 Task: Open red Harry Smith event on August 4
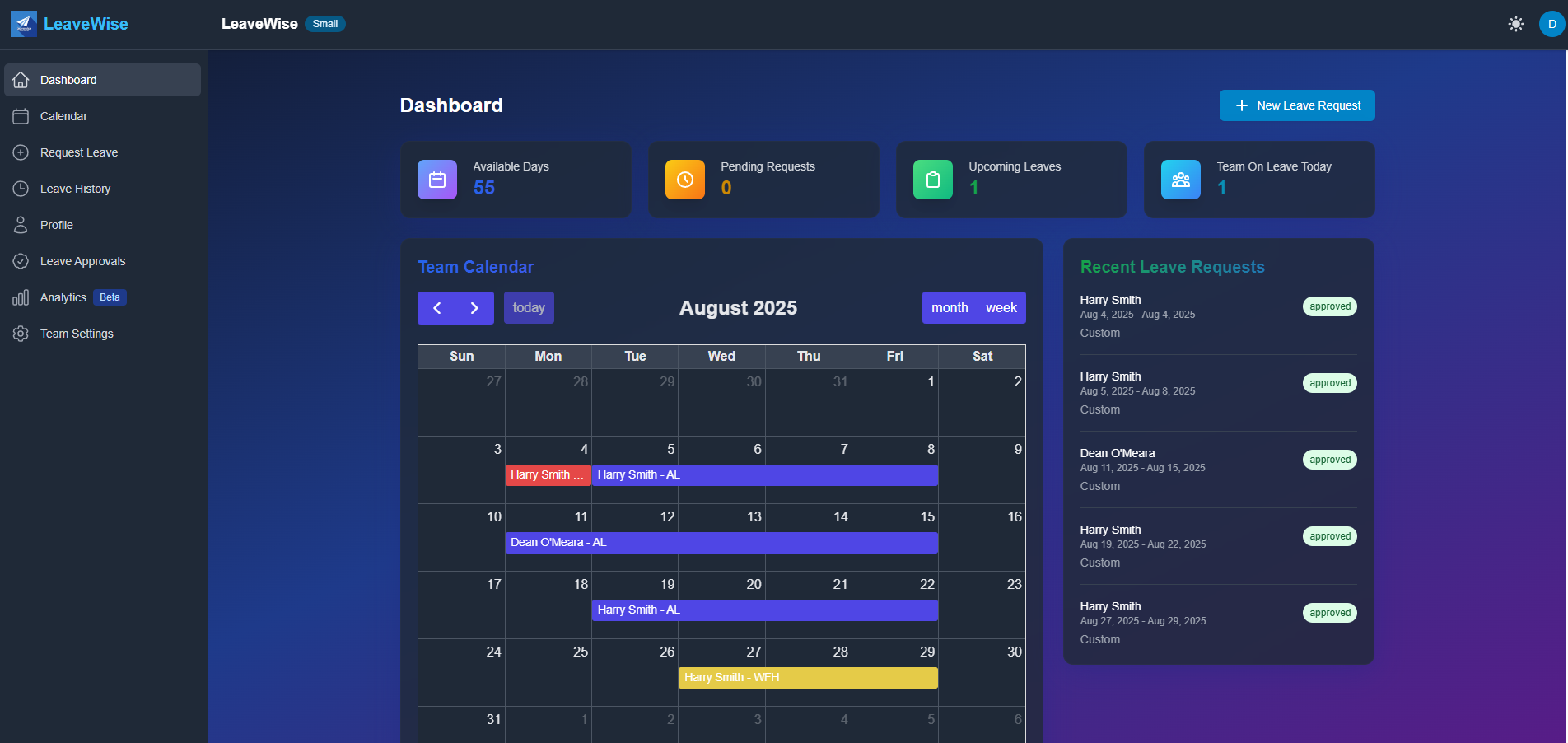(548, 475)
